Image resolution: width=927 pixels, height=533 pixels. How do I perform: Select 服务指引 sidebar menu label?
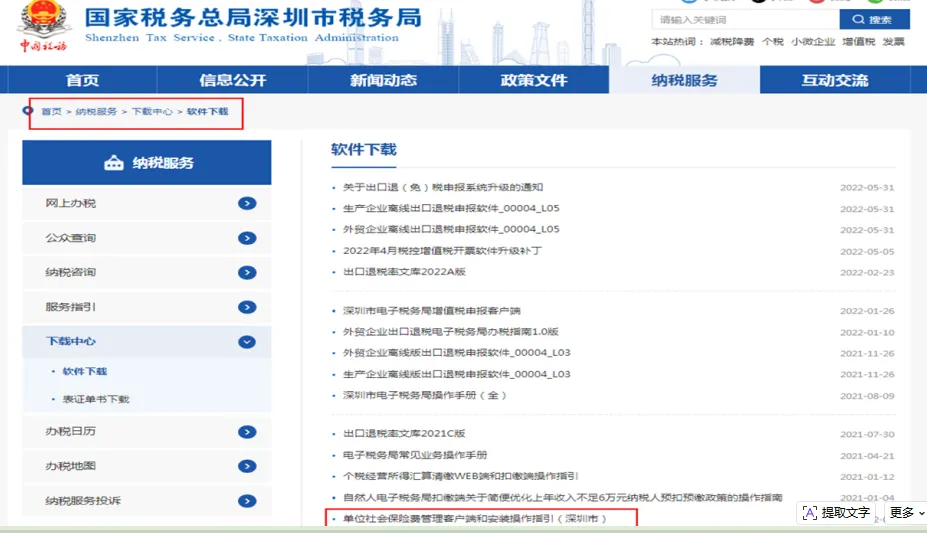70,307
